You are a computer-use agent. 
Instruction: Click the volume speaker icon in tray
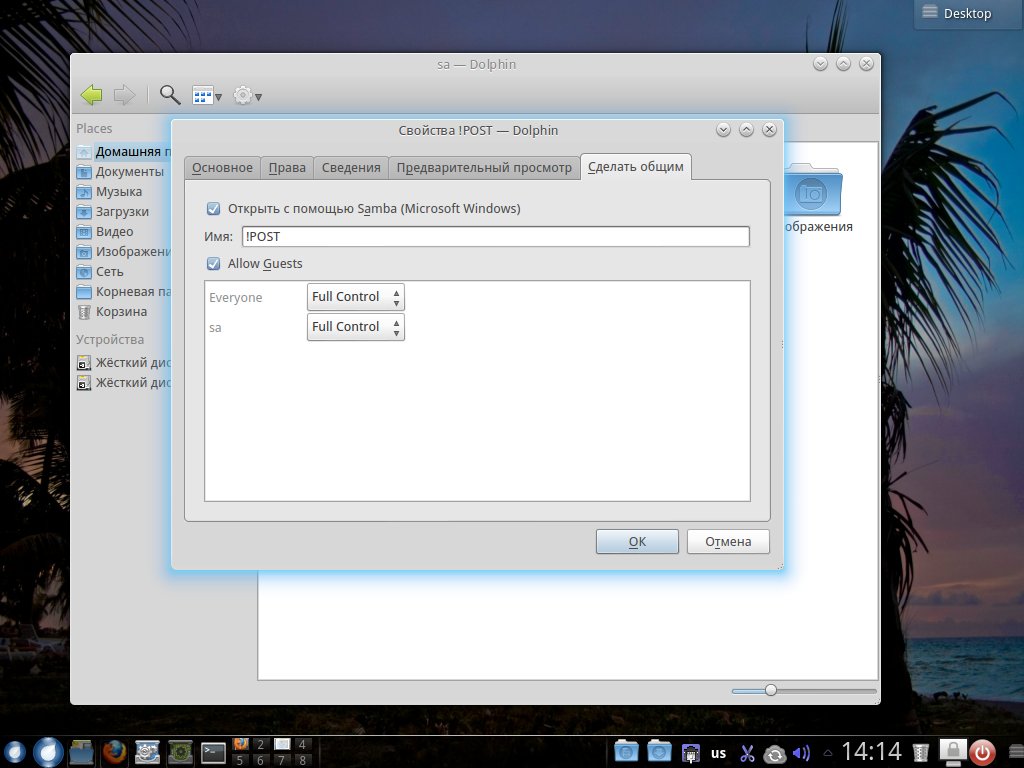(x=801, y=753)
